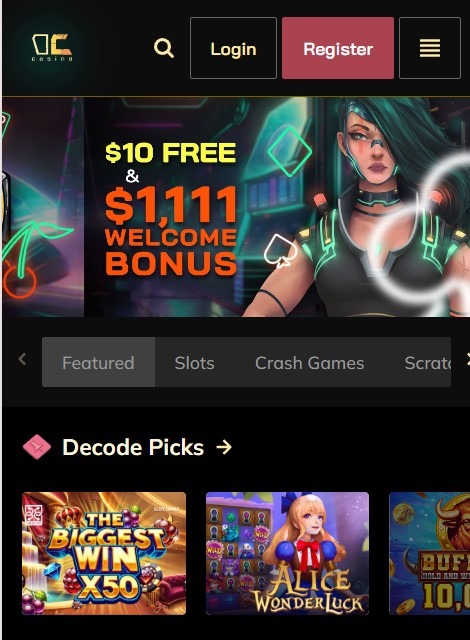Open the Decode Picks heading link

coord(133,447)
